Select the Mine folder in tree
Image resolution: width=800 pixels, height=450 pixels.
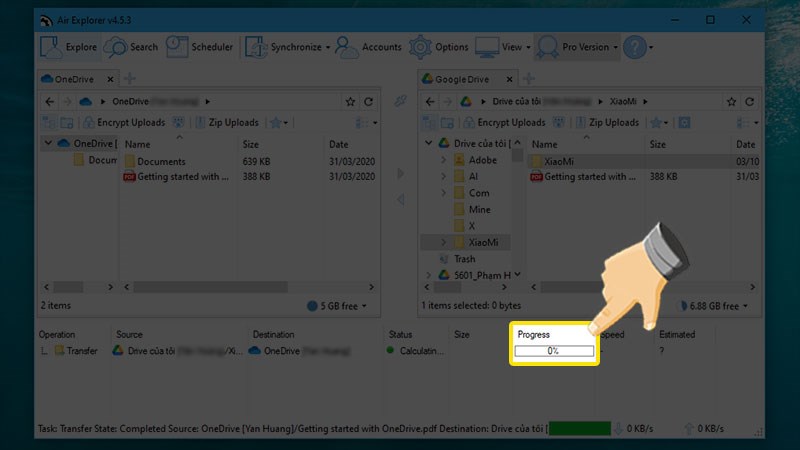472,209
